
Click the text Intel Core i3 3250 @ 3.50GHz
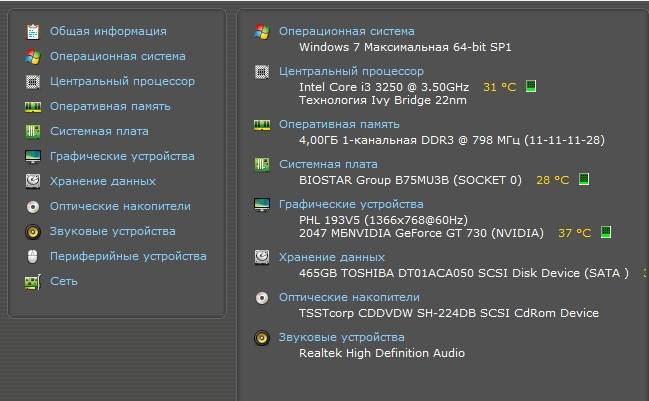point(384,87)
